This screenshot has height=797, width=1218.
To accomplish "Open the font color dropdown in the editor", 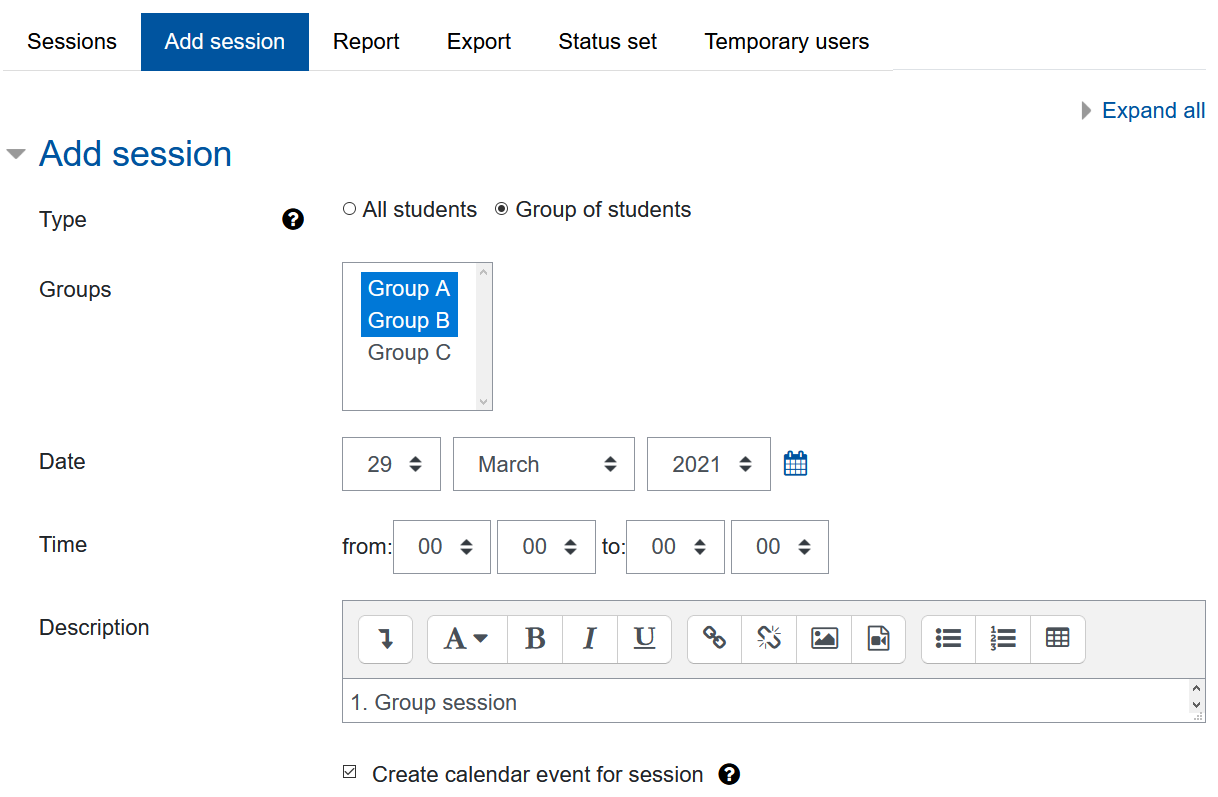I will (x=466, y=639).
